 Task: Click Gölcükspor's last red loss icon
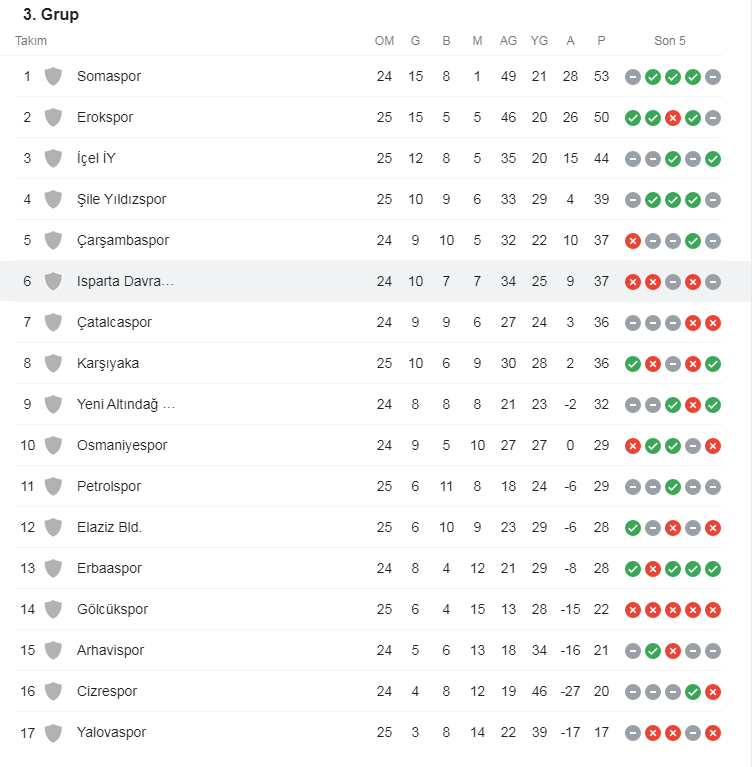click(x=713, y=610)
